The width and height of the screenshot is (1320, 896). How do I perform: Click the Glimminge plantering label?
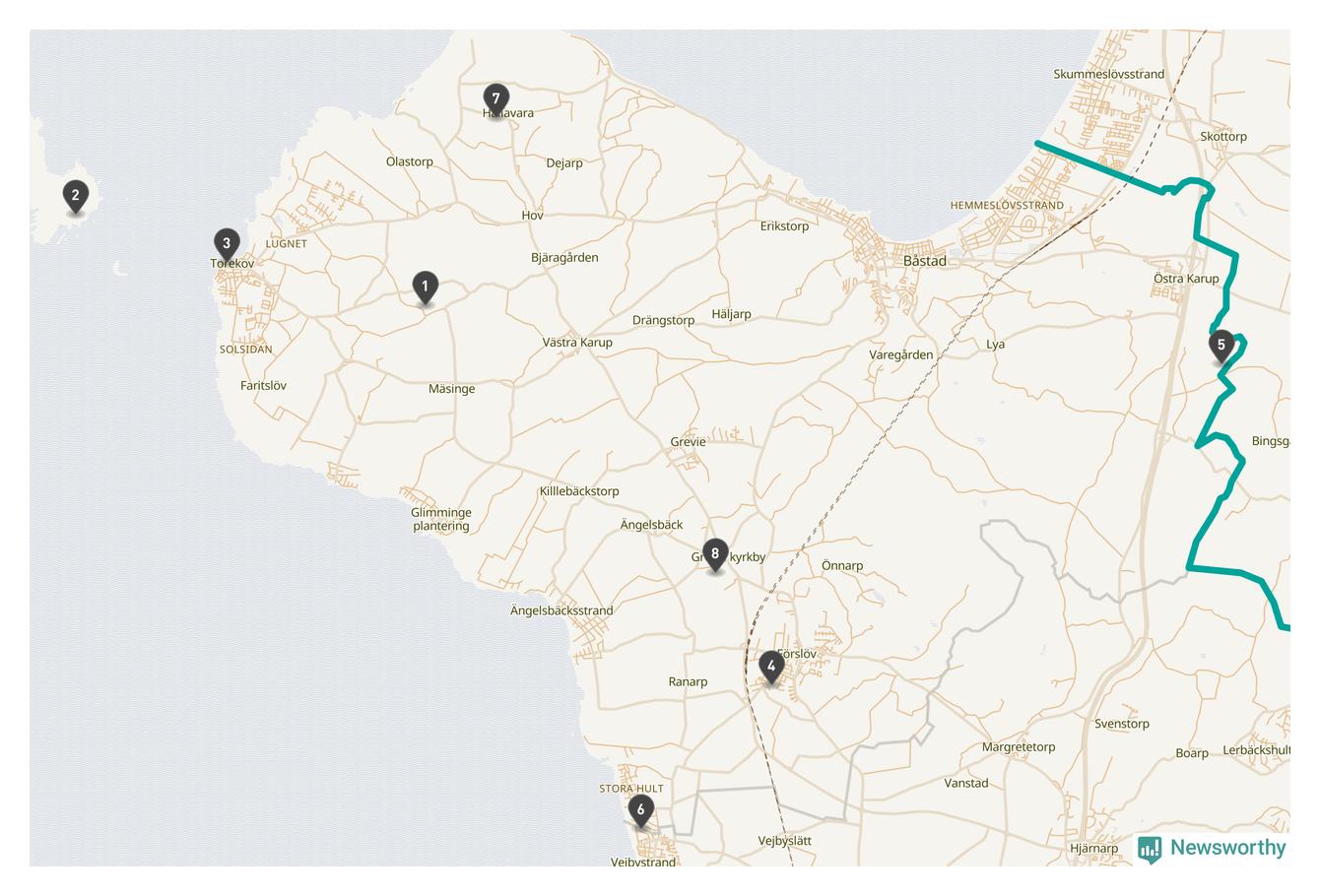441,519
